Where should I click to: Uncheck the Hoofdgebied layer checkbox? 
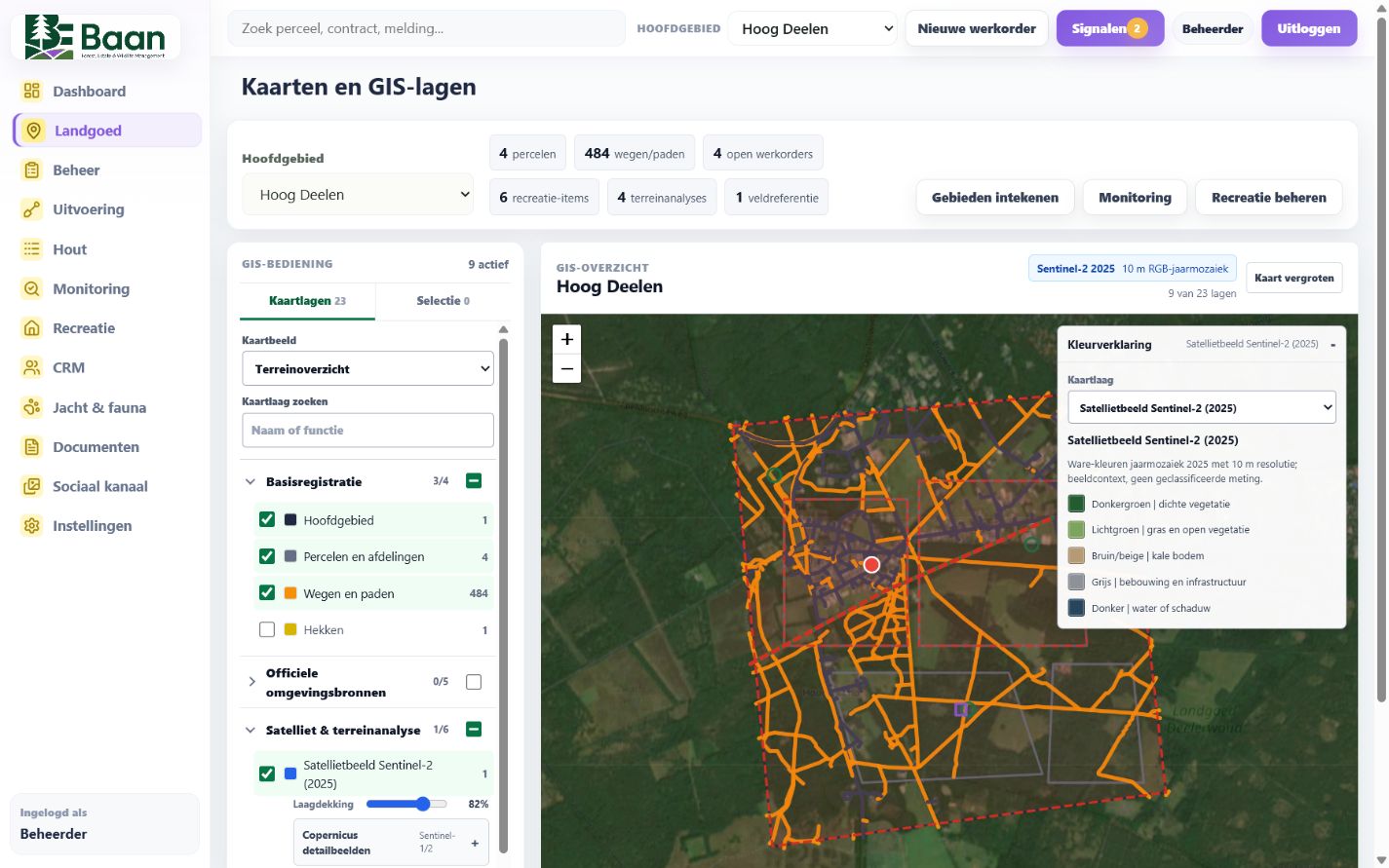(267, 519)
